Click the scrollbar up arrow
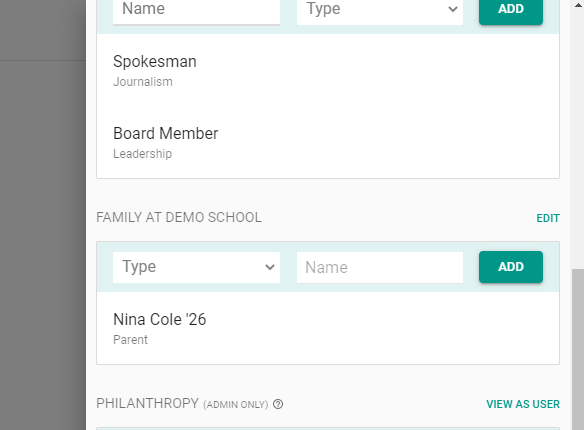This screenshot has width=584, height=430. click(578, 6)
